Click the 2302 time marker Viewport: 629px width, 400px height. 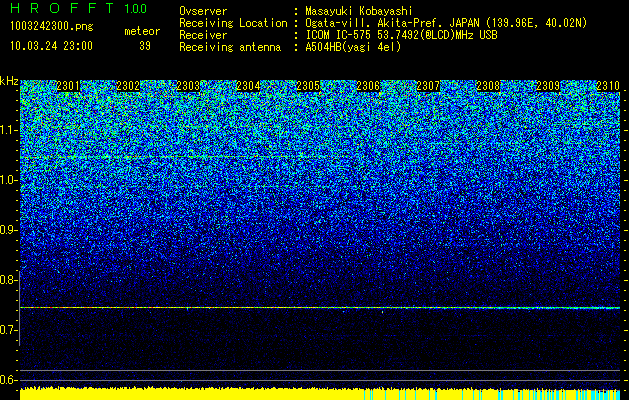[128, 86]
